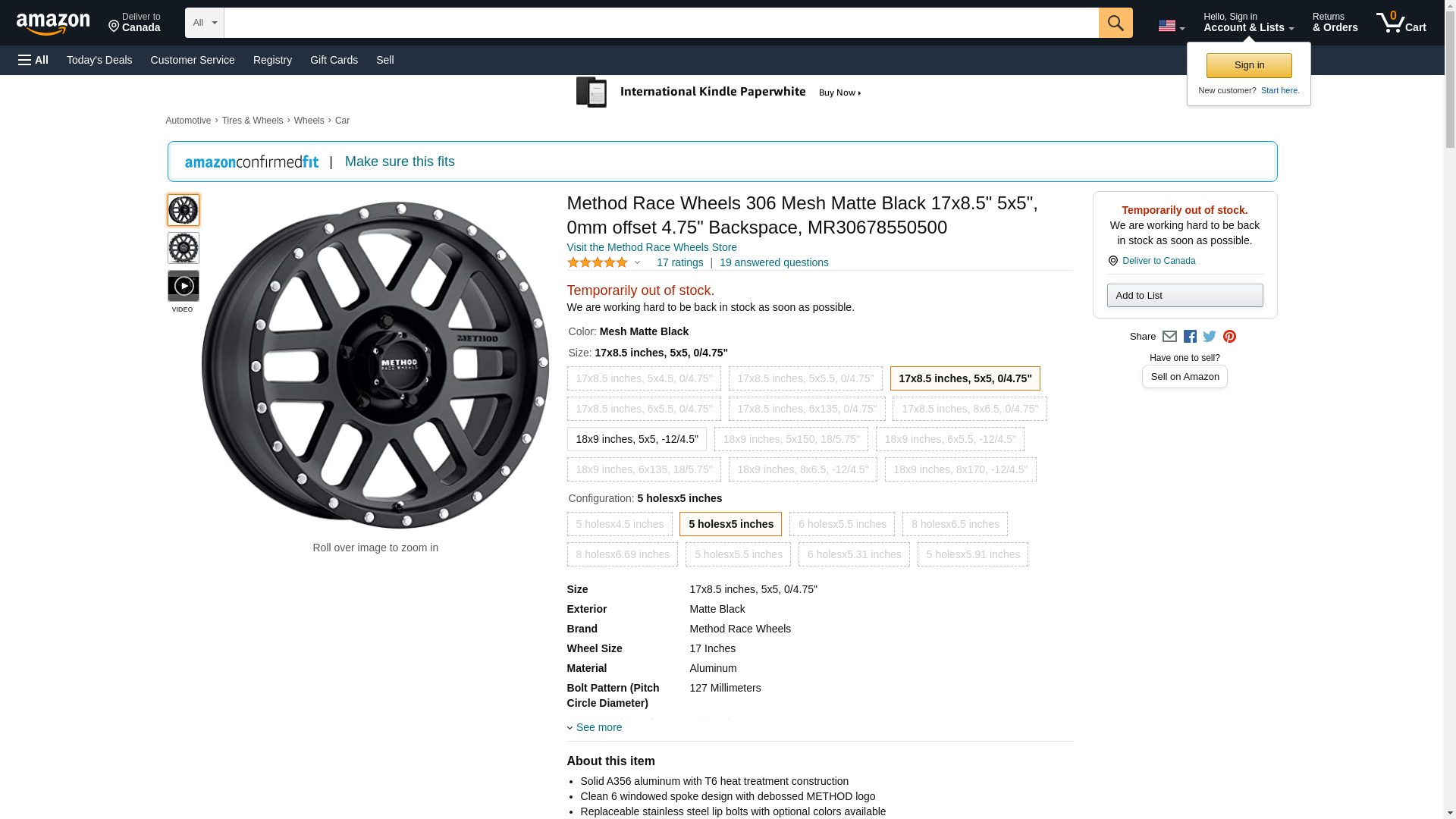
Task: Click in the Amazon search field
Action: click(660, 23)
